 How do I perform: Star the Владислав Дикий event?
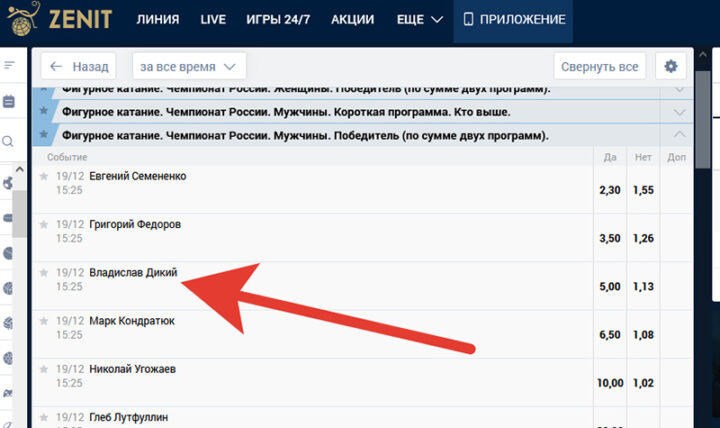tap(43, 273)
